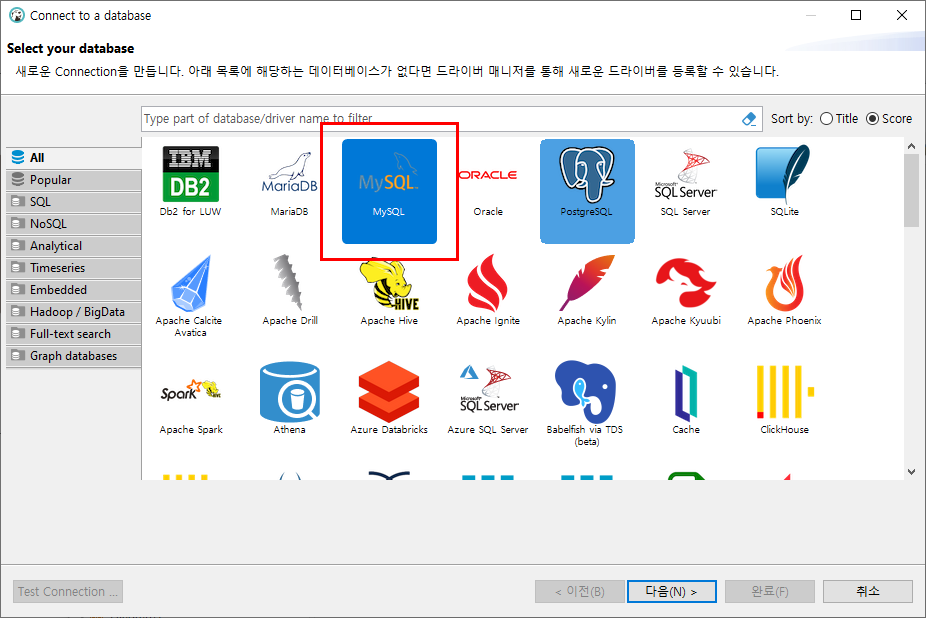Screen dimensions: 926x618
Task: Select the SQLite feather icon
Action: [x=783, y=175]
